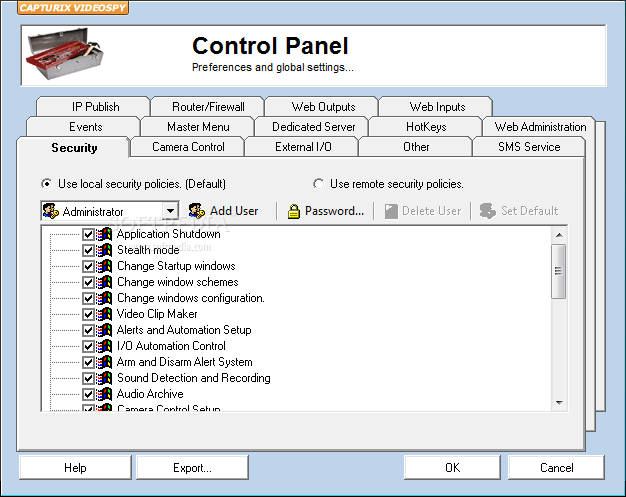The width and height of the screenshot is (626, 497).
Task: Select the I/O Automation Control row text
Action: click(171, 346)
